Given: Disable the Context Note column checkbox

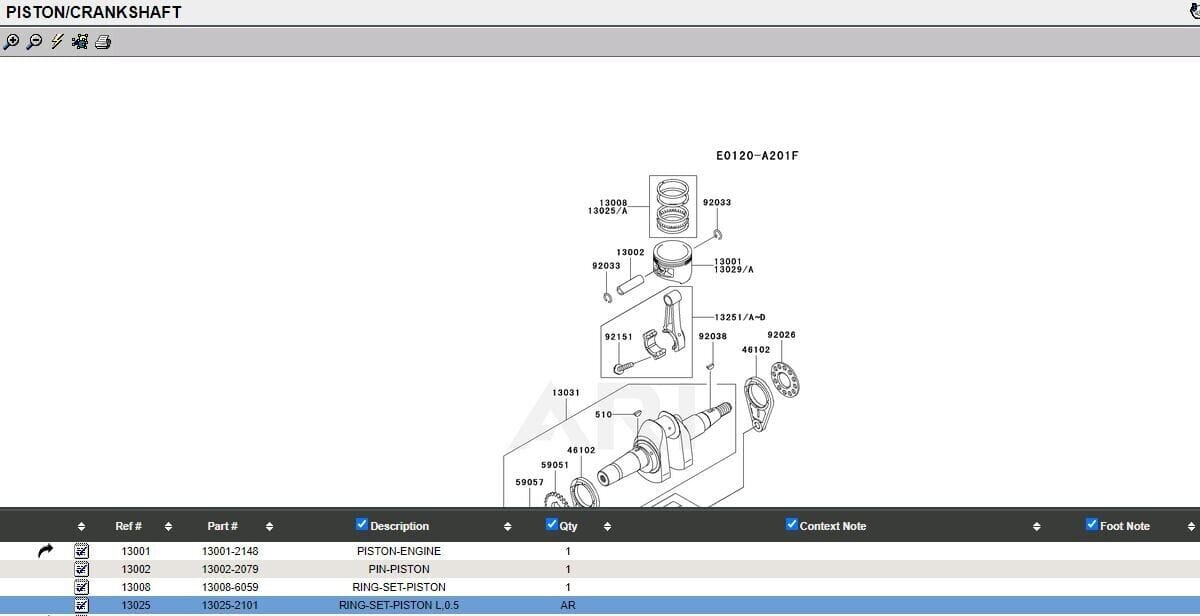Looking at the screenshot, I should pos(792,525).
